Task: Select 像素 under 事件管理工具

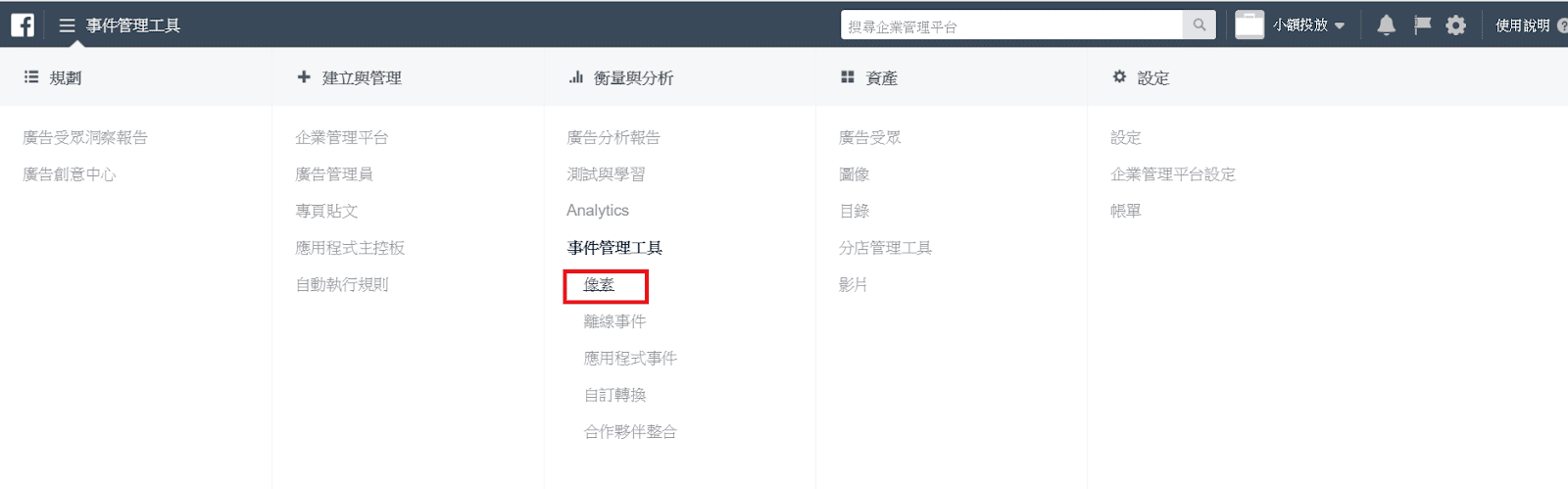Action: coord(599,285)
